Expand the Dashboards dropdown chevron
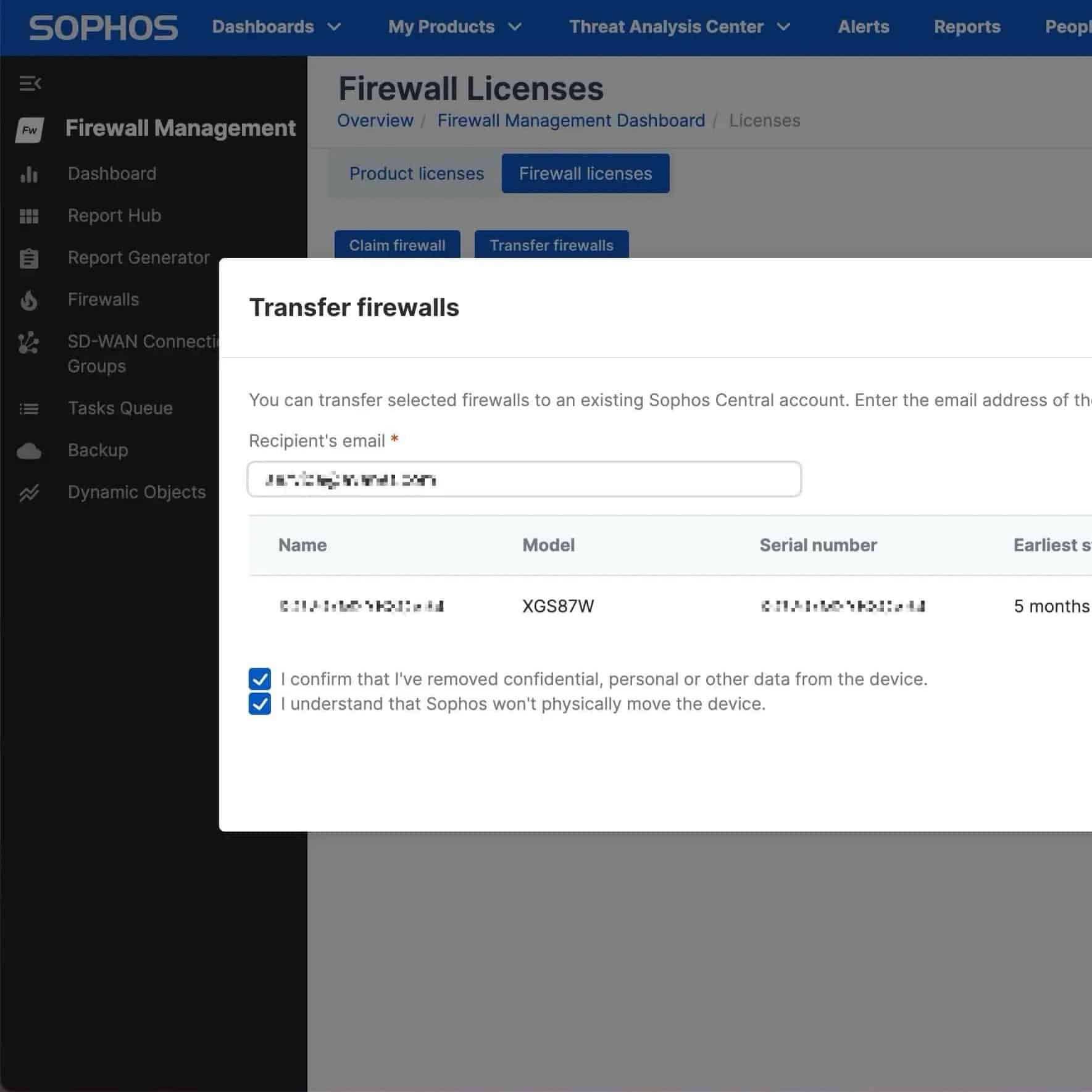 click(334, 27)
